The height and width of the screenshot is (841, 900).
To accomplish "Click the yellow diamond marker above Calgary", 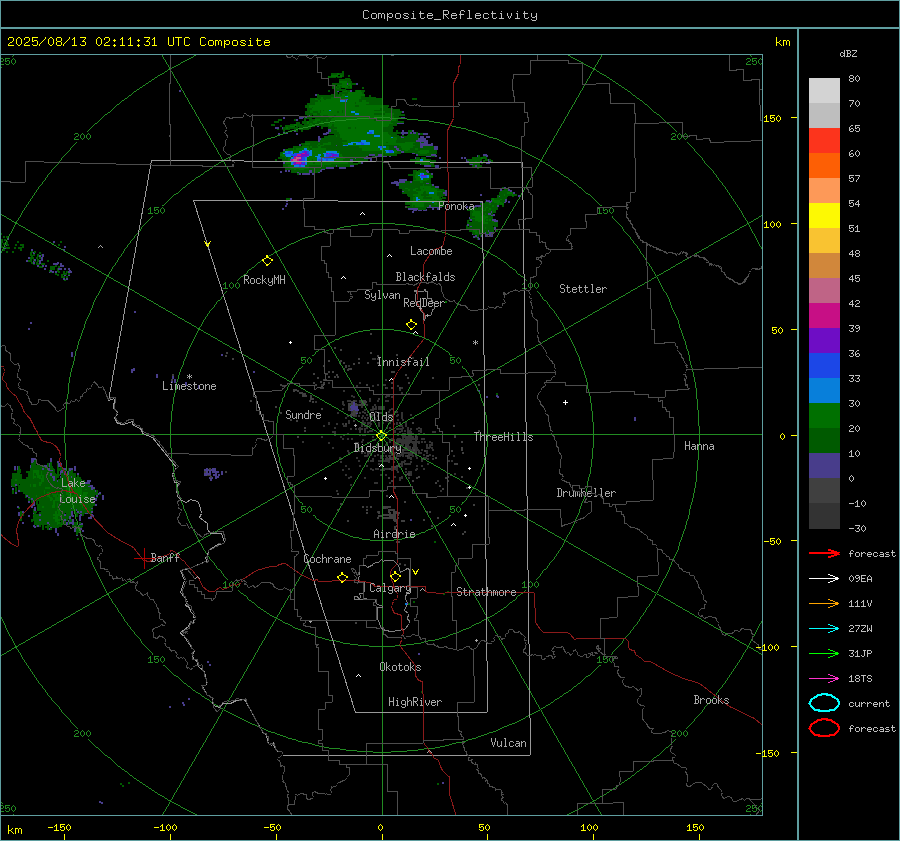I will (x=395, y=576).
